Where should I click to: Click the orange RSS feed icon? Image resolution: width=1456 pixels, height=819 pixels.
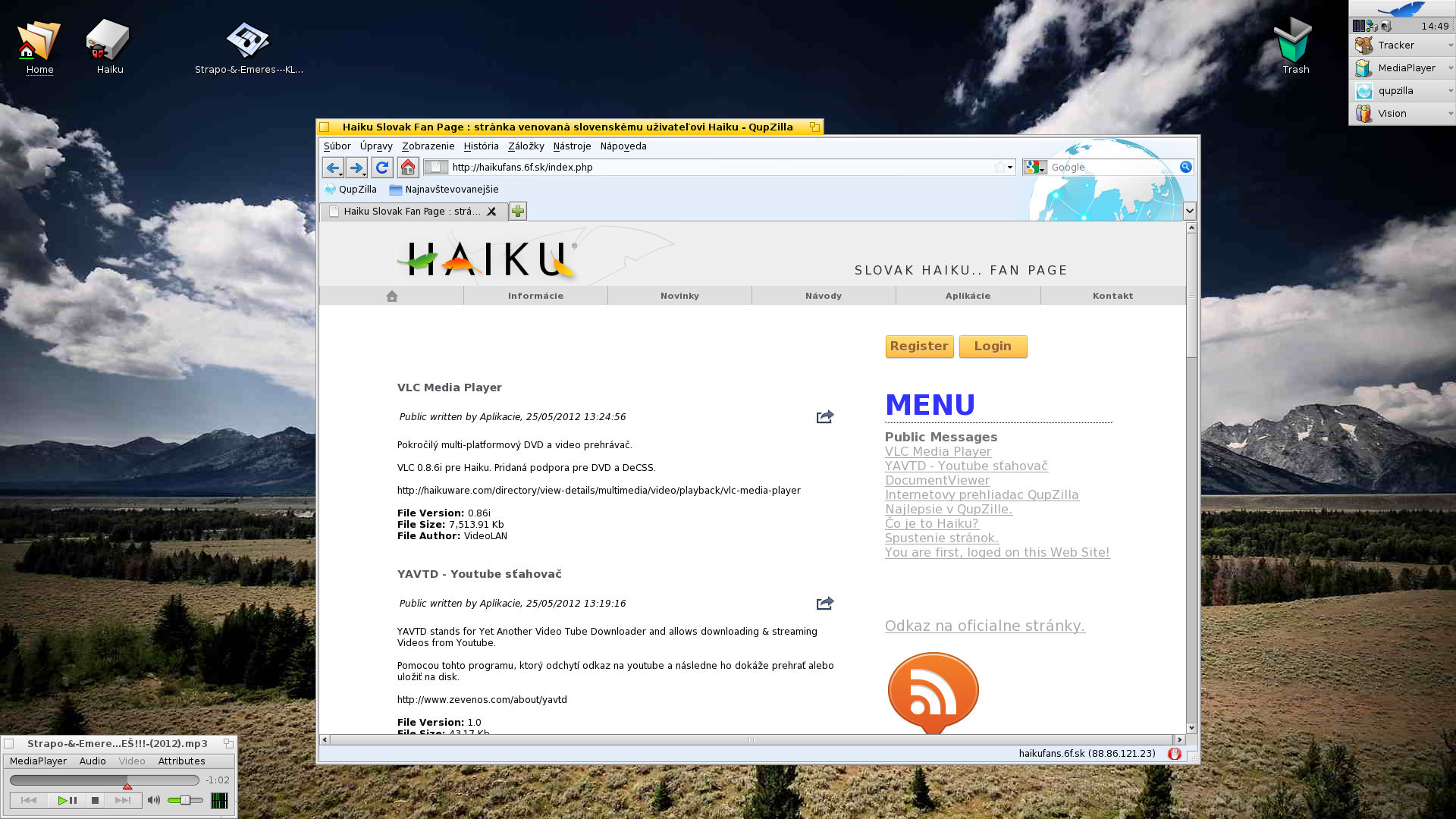(934, 692)
